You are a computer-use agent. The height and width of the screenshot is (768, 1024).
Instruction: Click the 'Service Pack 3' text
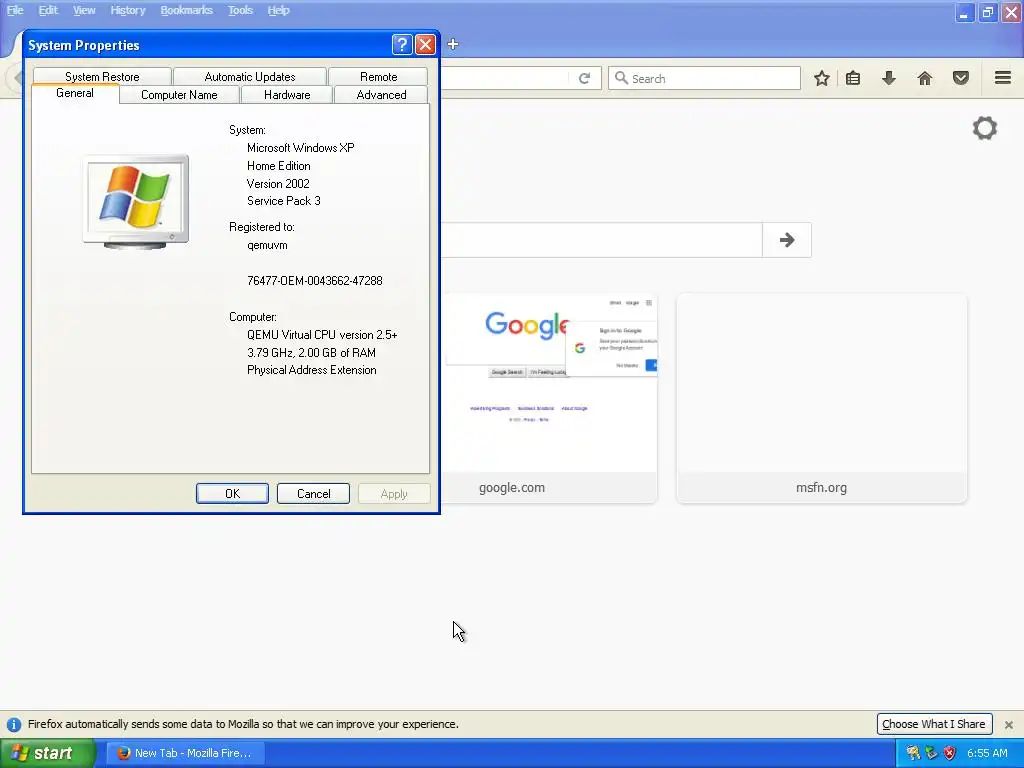tap(283, 200)
